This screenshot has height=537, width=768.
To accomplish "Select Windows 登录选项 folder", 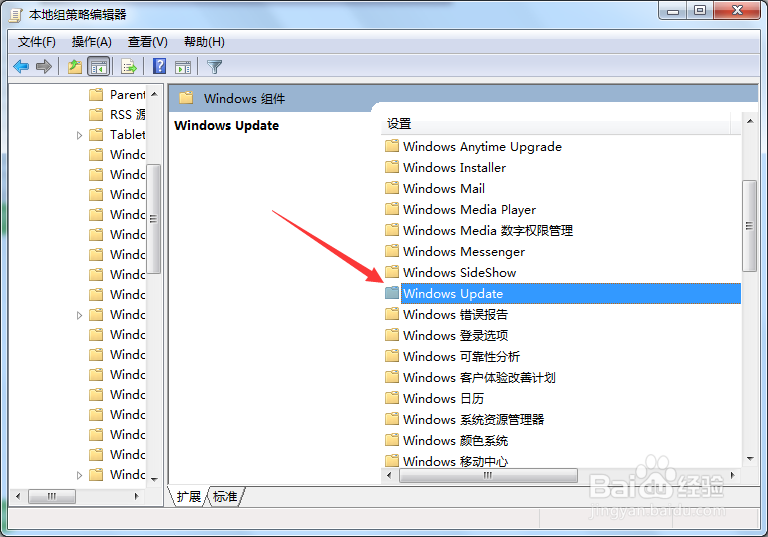I will [455, 336].
